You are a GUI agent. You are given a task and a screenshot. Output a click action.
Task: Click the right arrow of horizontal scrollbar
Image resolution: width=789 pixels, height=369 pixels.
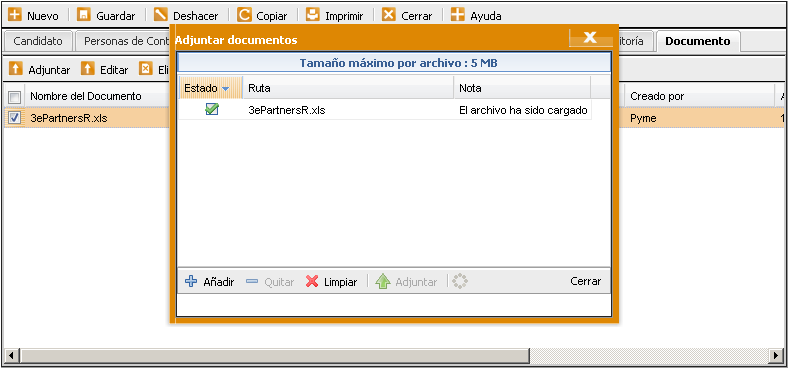click(x=777, y=356)
